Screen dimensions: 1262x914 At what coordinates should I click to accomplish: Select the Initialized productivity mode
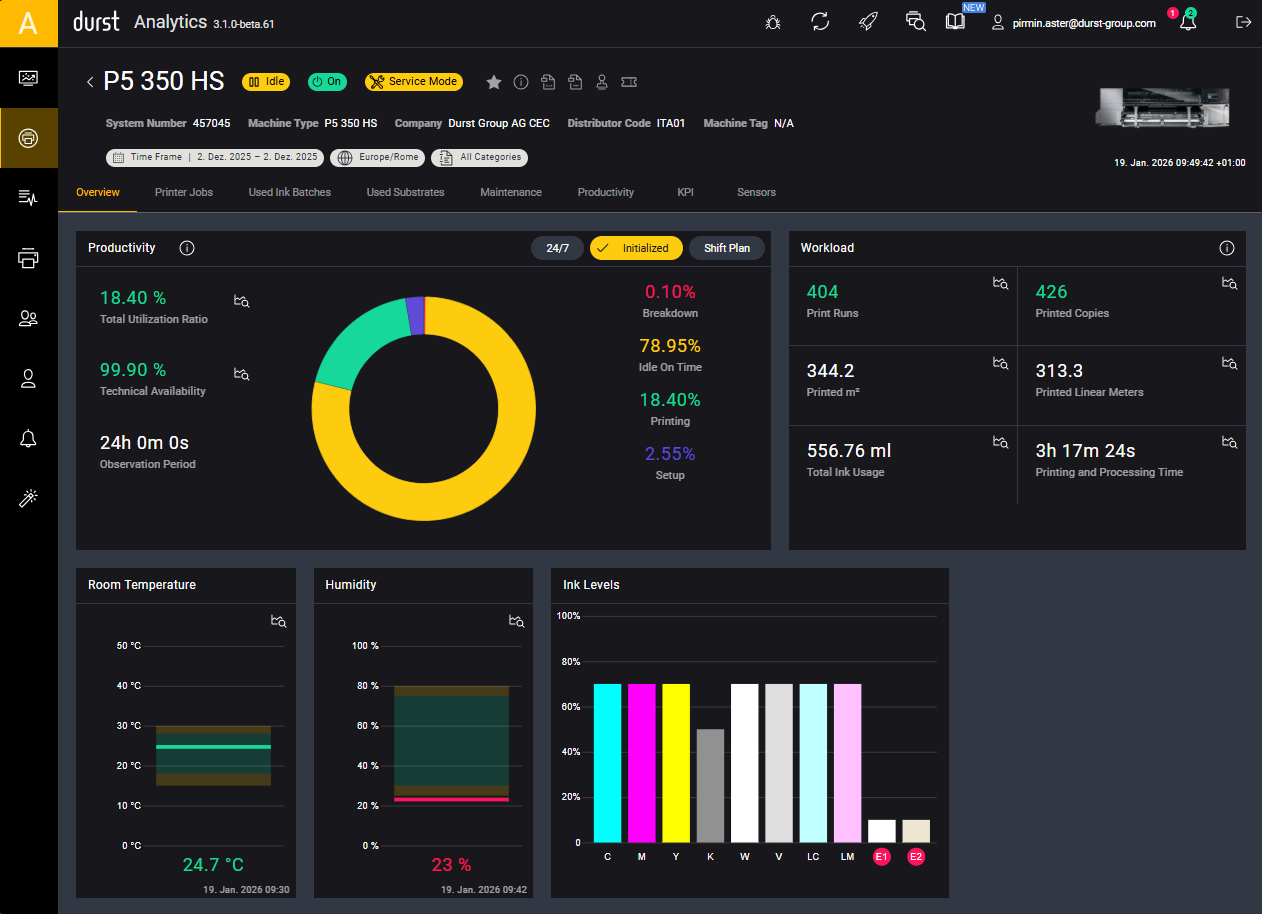(636, 248)
